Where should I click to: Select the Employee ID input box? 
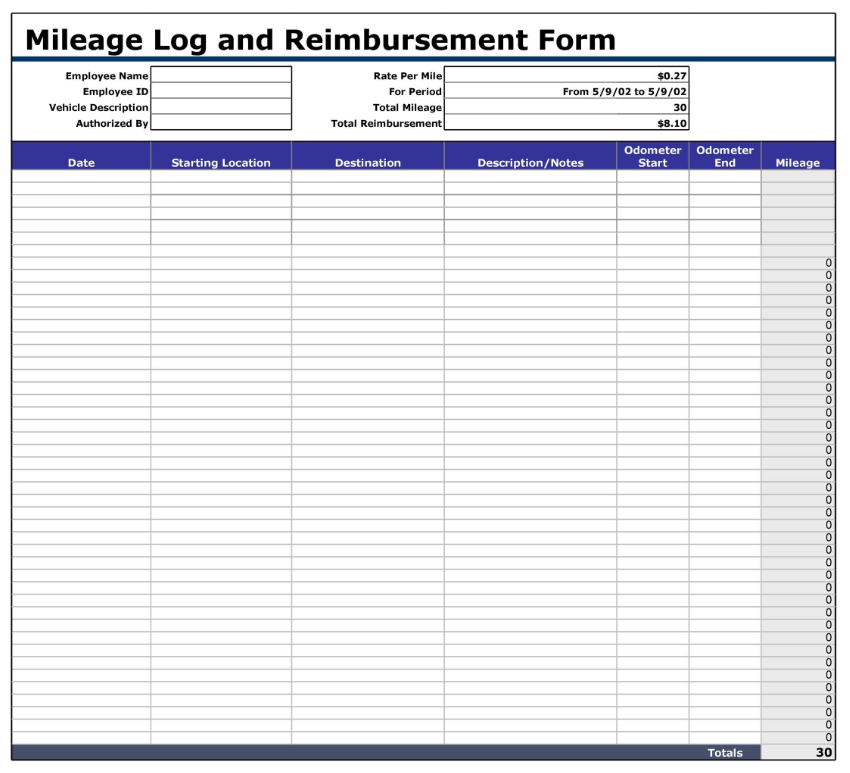point(220,91)
